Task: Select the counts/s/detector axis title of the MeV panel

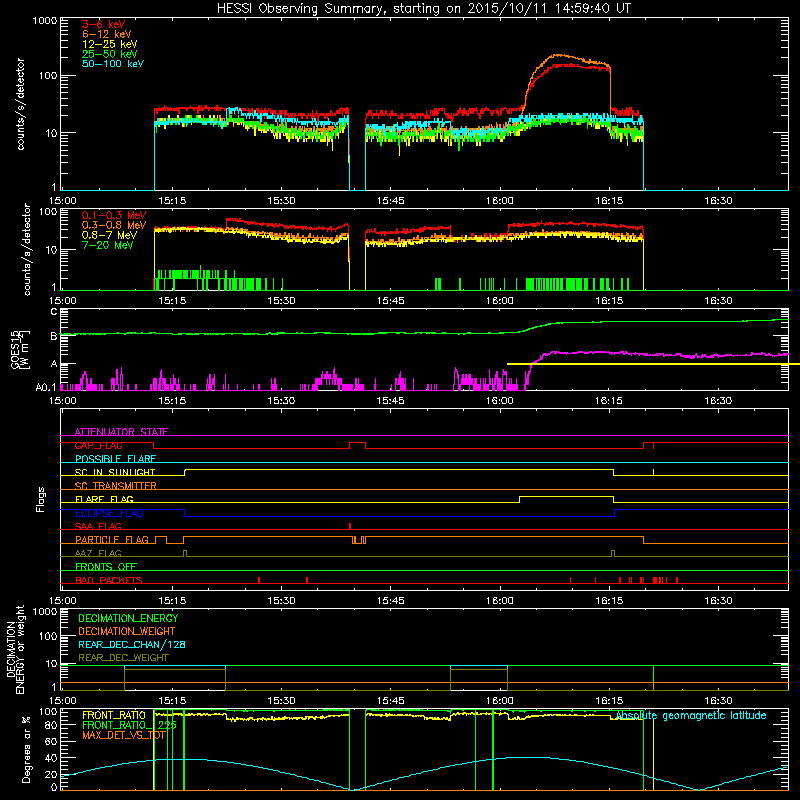Action: (x=27, y=249)
